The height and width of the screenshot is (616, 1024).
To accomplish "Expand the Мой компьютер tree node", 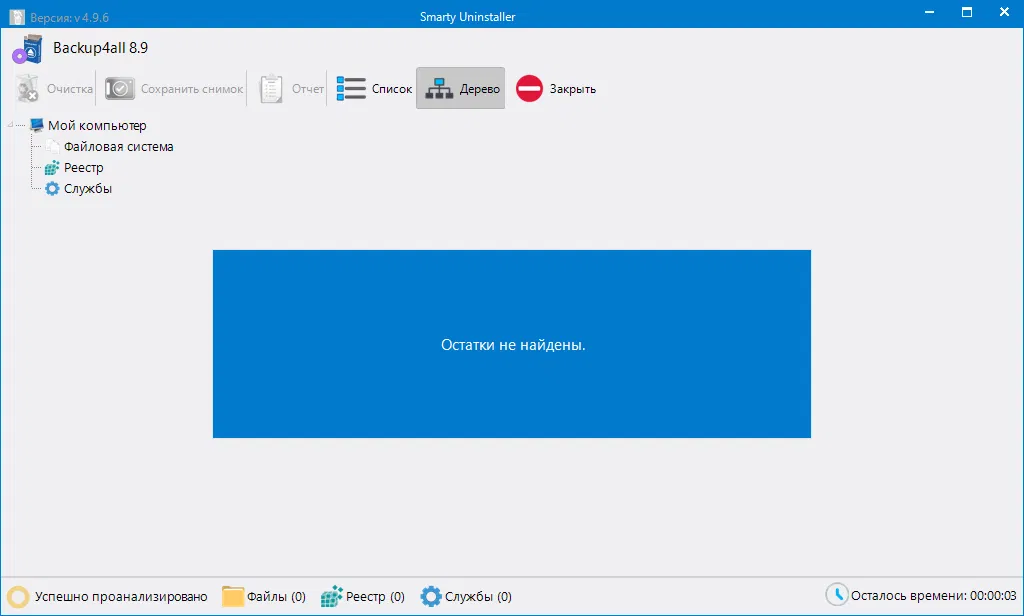I will 10,125.
